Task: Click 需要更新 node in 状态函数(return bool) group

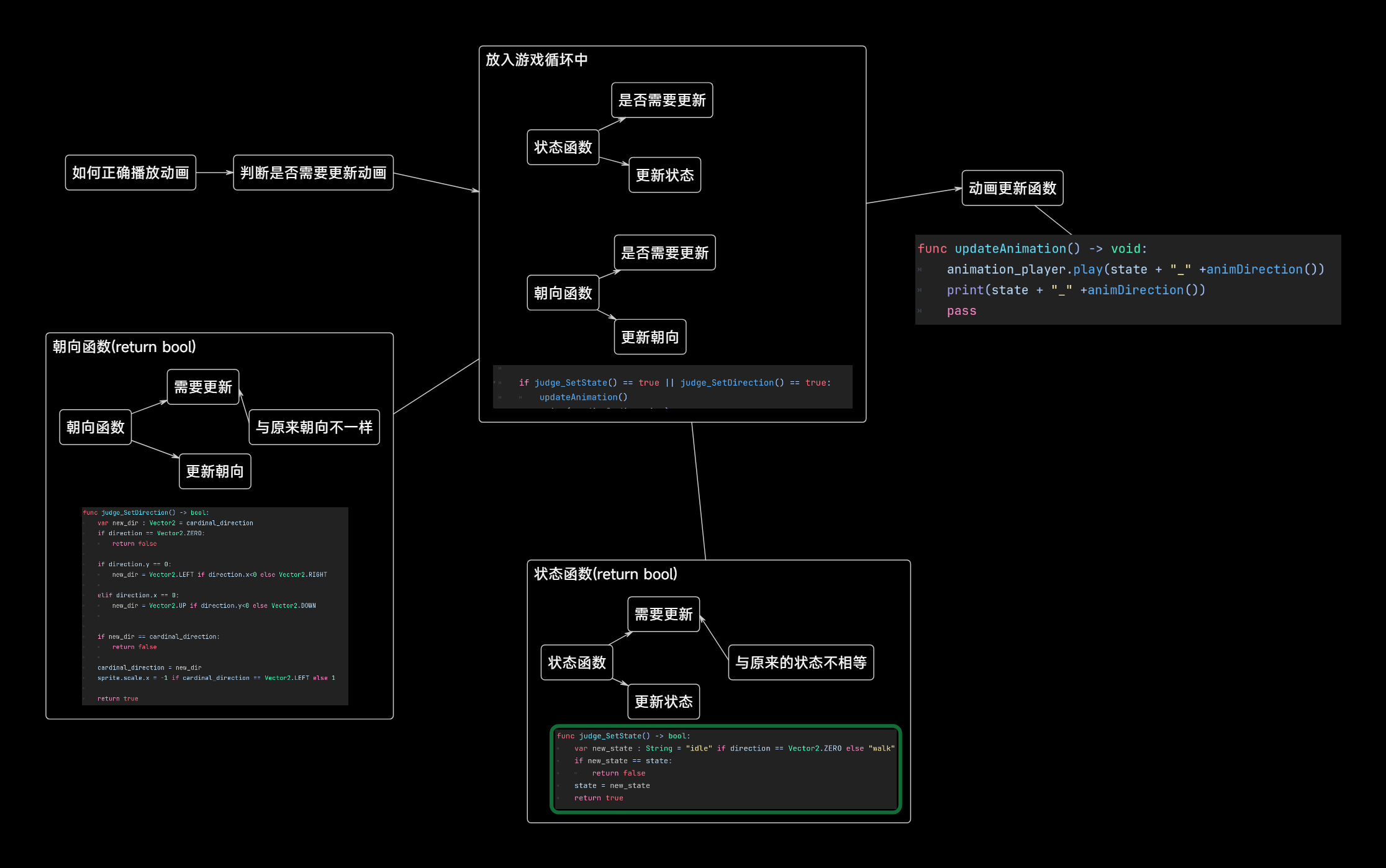Action: 663,614
